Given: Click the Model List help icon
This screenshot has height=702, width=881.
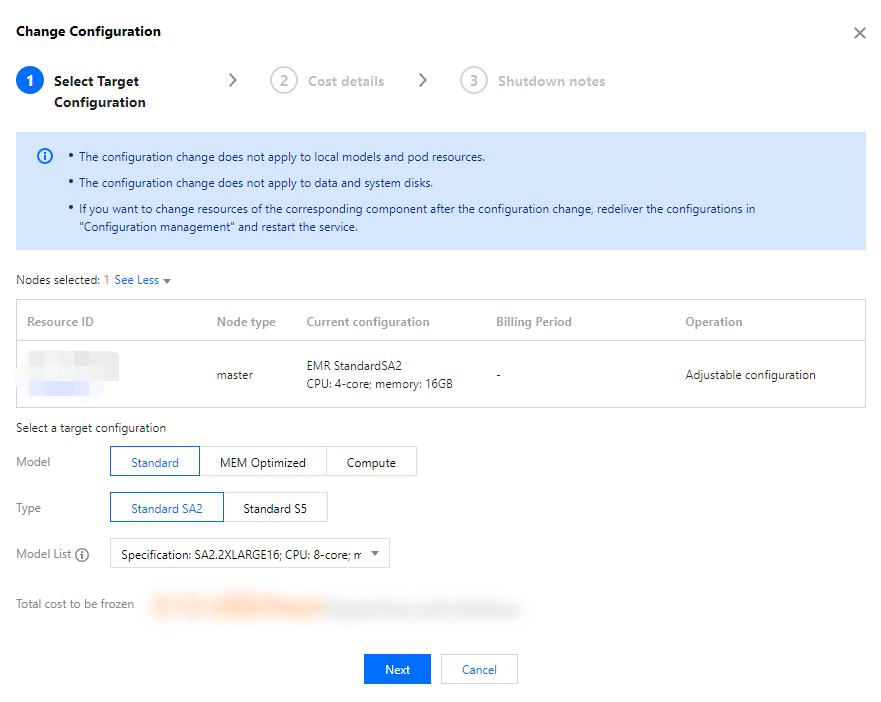Looking at the screenshot, I should tap(82, 555).
